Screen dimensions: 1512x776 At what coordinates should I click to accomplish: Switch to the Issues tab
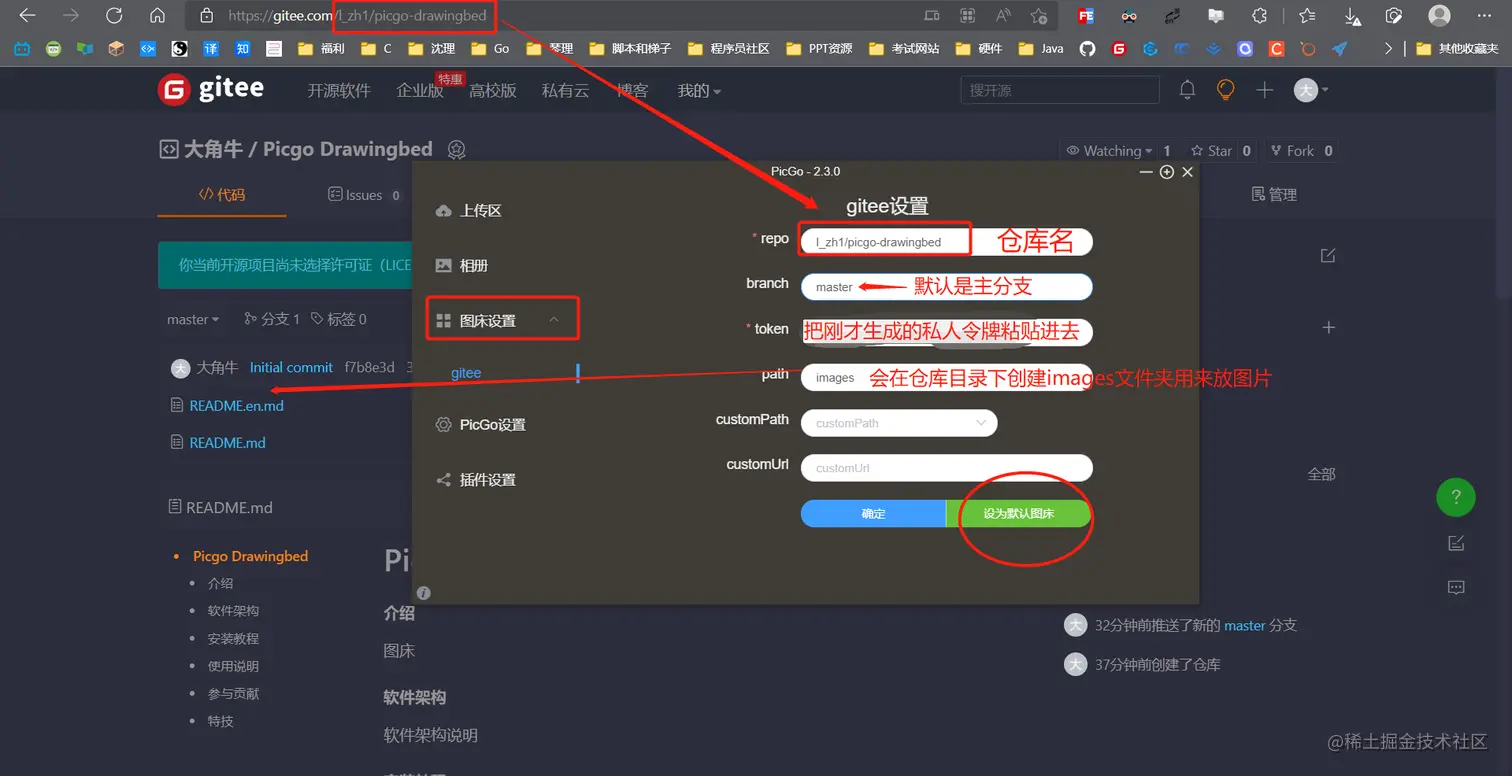[x=364, y=195]
